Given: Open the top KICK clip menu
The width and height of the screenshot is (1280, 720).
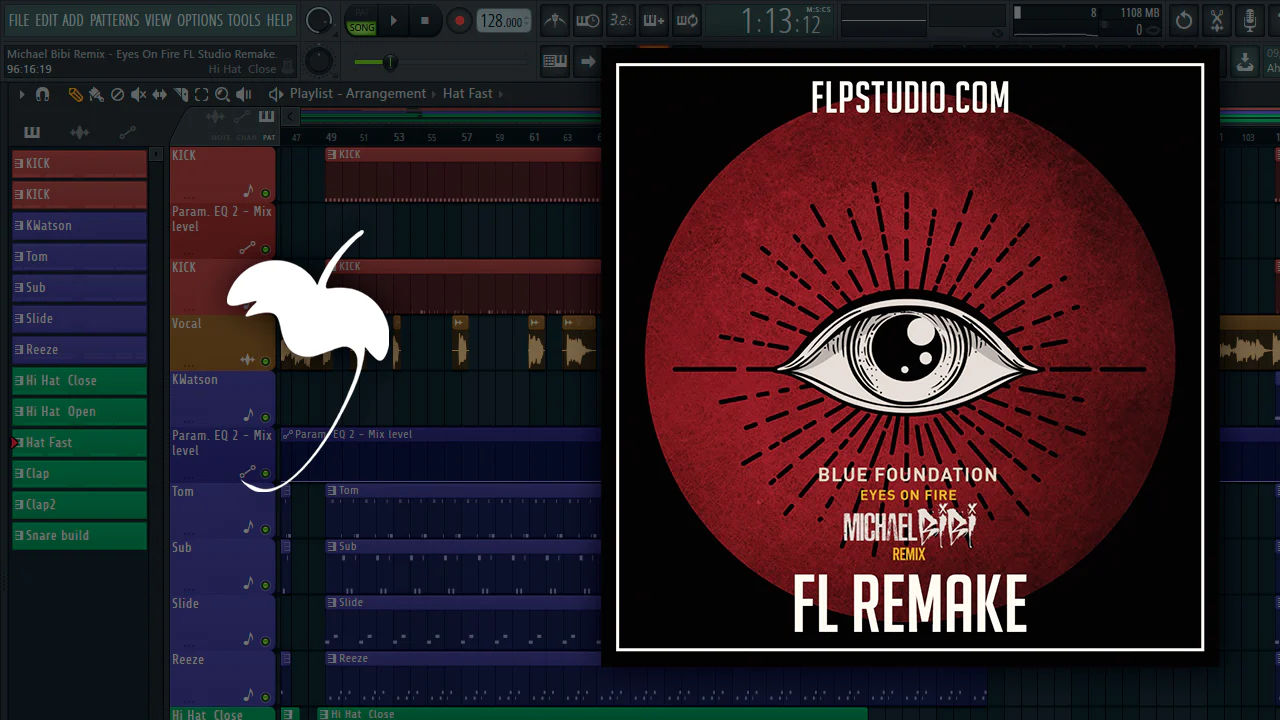Looking at the screenshot, I should coord(332,154).
